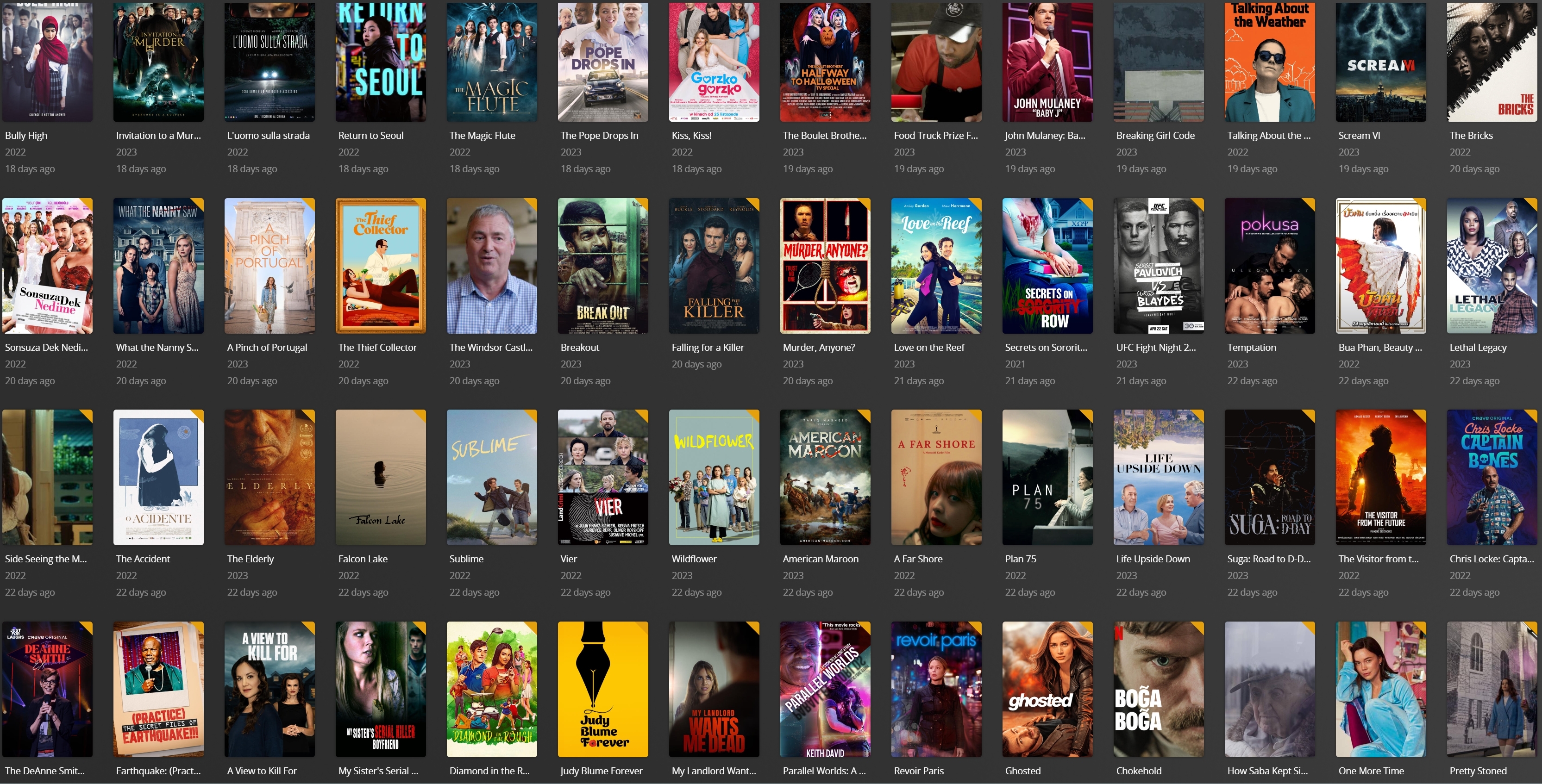The height and width of the screenshot is (784, 1542).
Task: Open the Lethal Legacy poster
Action: click(x=1492, y=266)
